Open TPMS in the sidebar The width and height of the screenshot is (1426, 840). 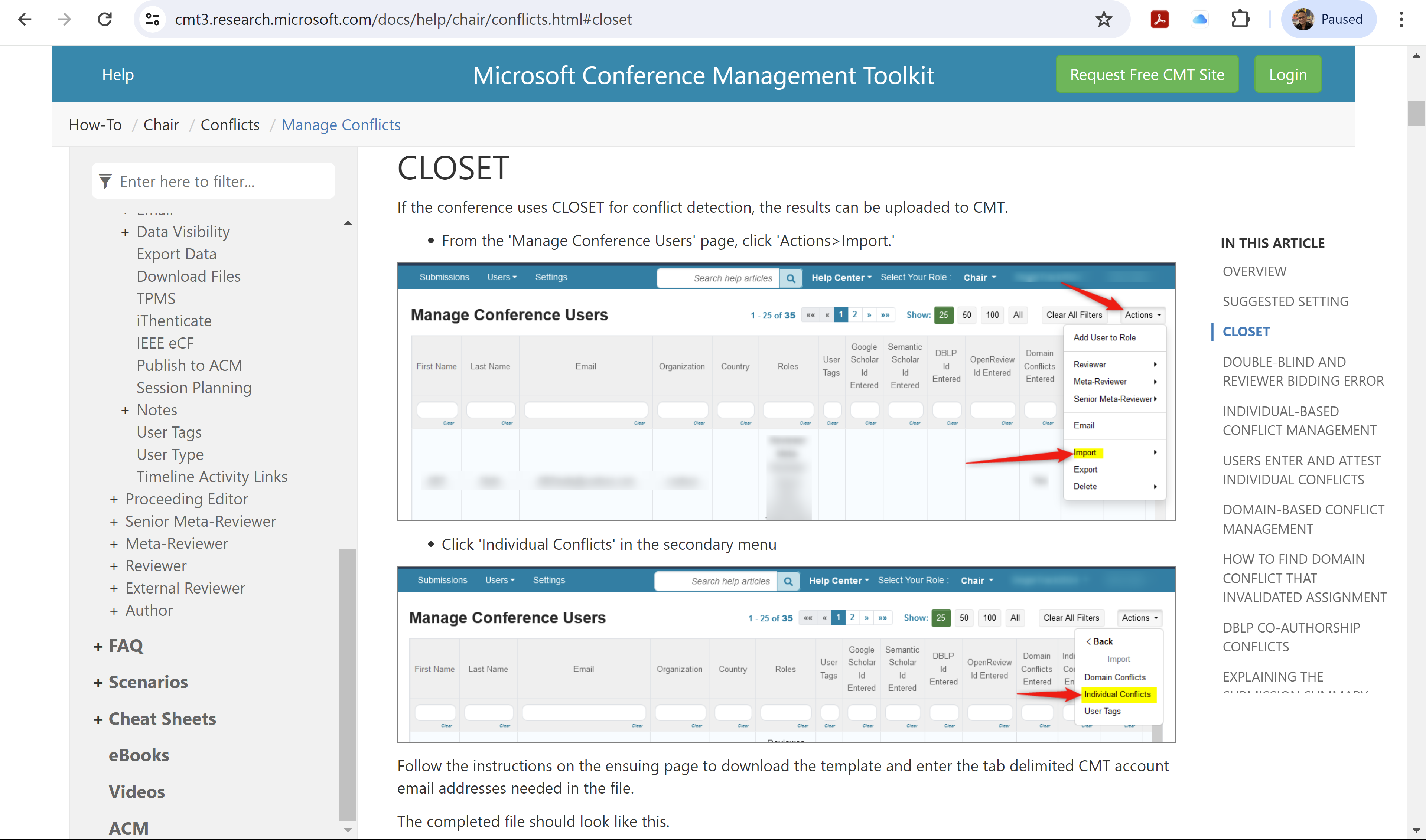(x=156, y=298)
